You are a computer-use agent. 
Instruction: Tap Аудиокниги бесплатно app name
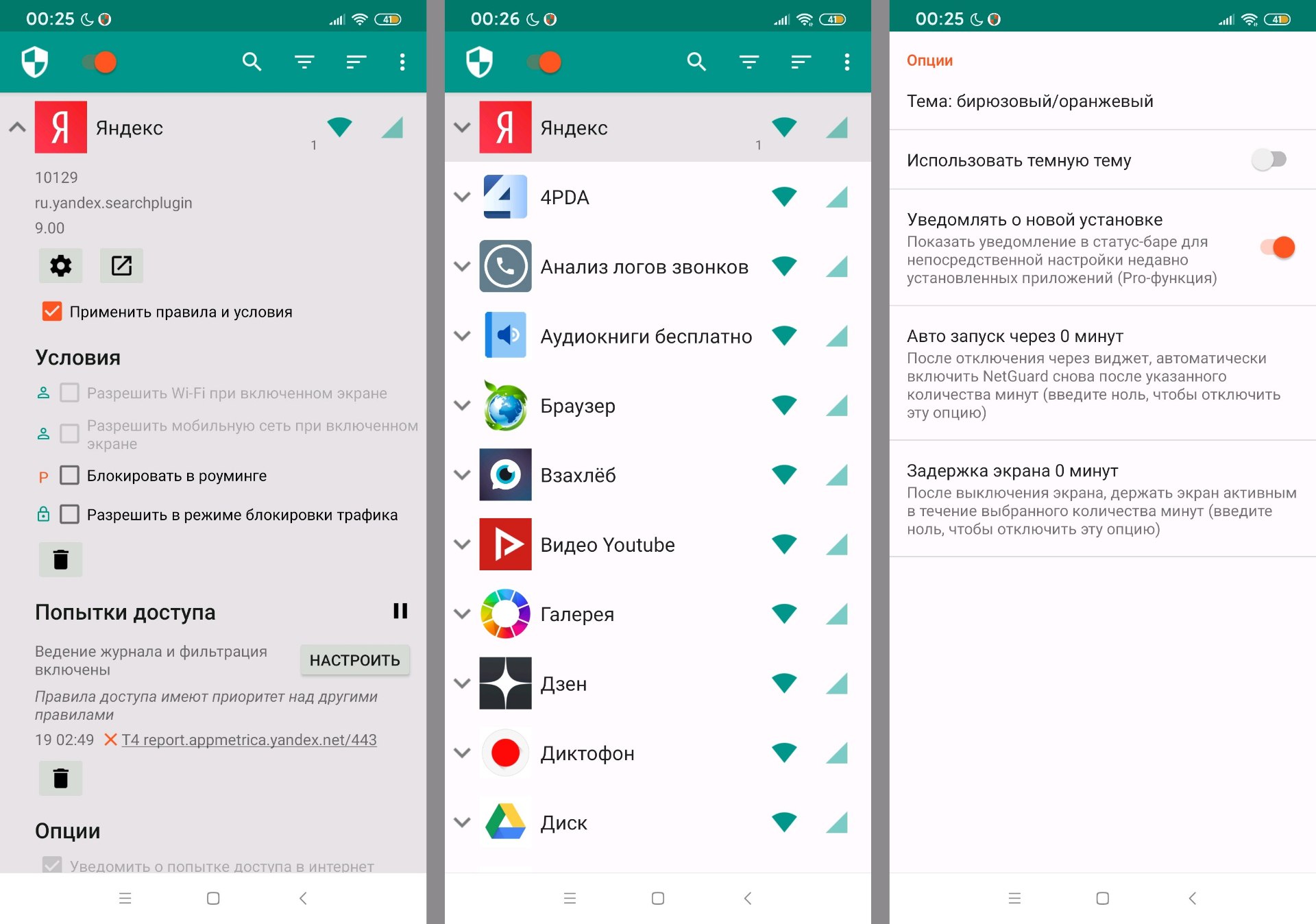coord(646,336)
